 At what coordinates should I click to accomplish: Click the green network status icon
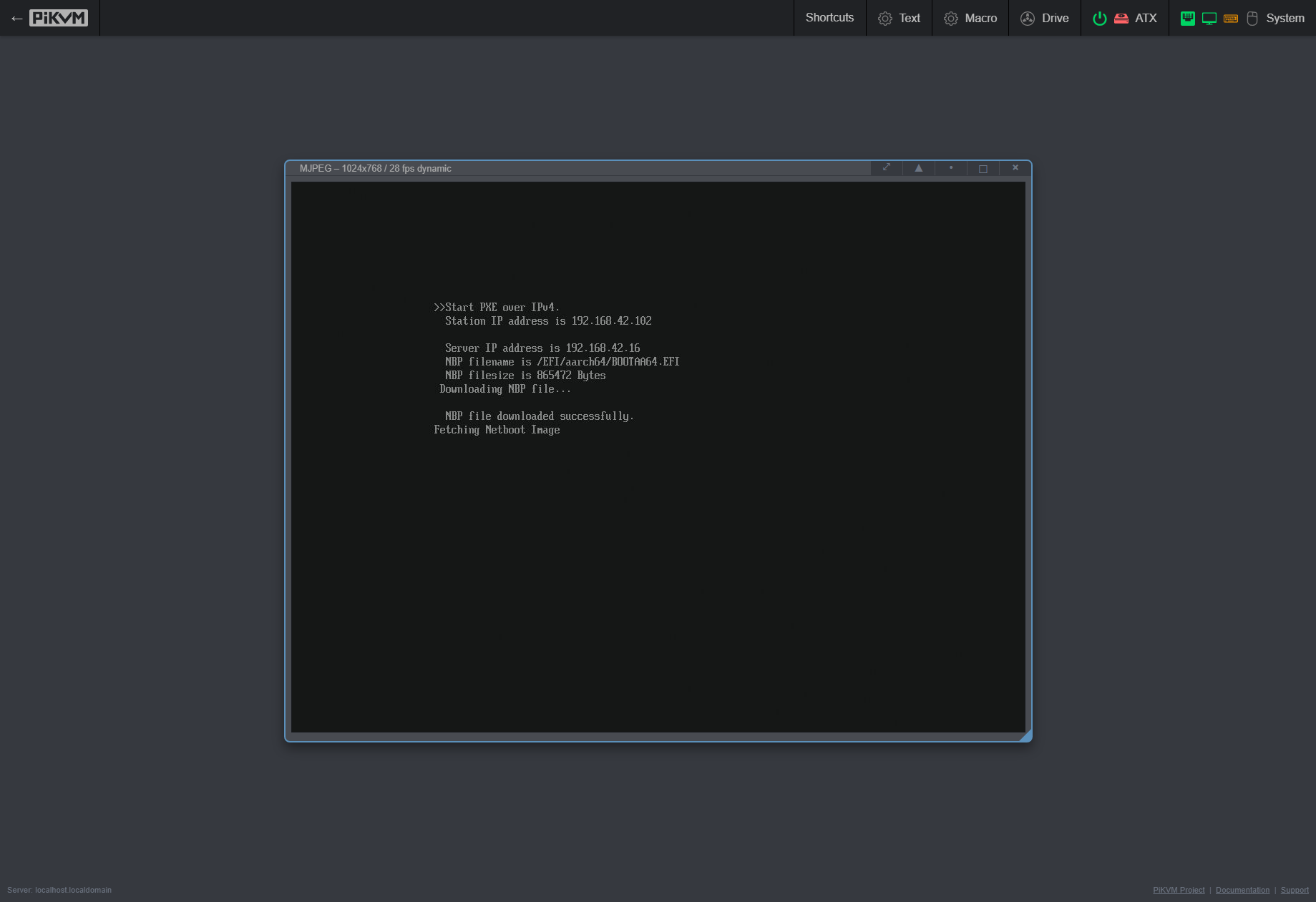pos(1188,19)
